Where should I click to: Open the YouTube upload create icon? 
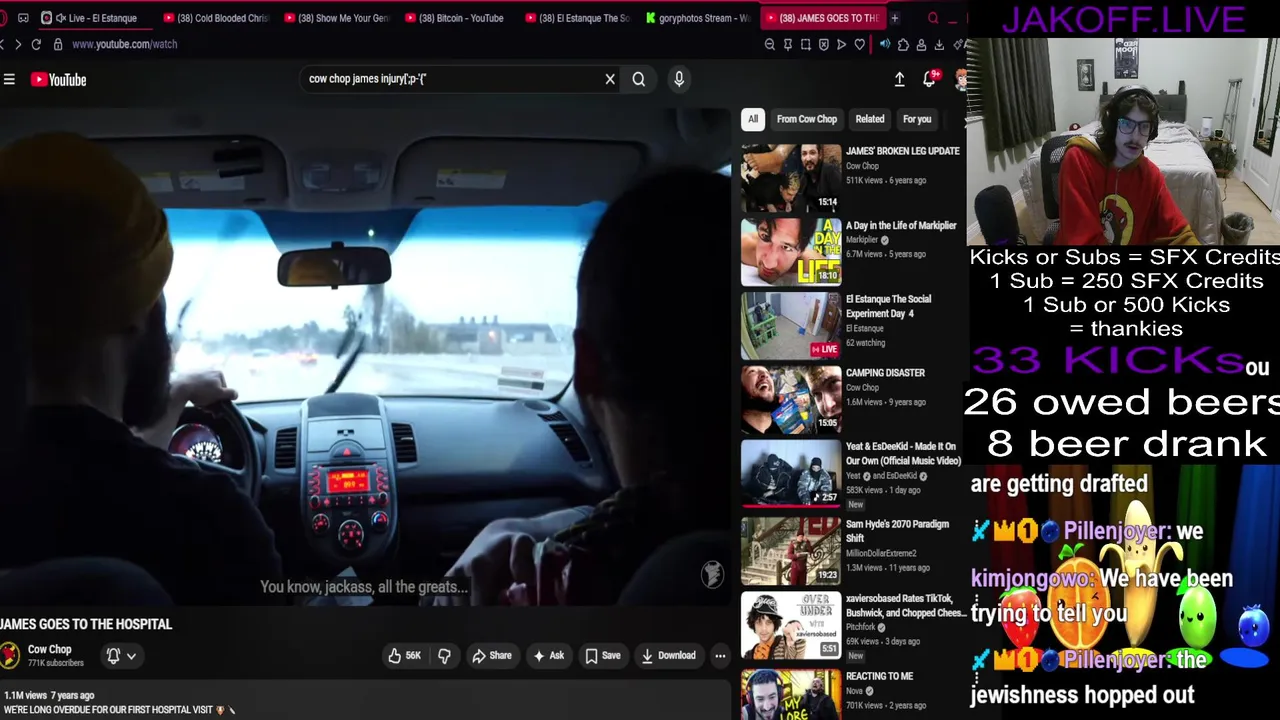[899, 79]
